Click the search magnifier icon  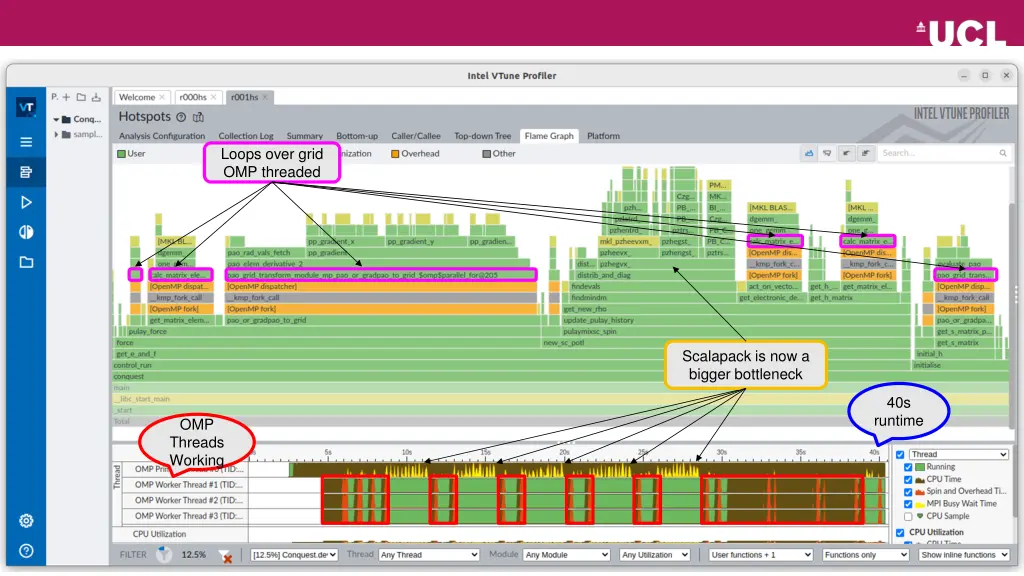click(x=1002, y=153)
